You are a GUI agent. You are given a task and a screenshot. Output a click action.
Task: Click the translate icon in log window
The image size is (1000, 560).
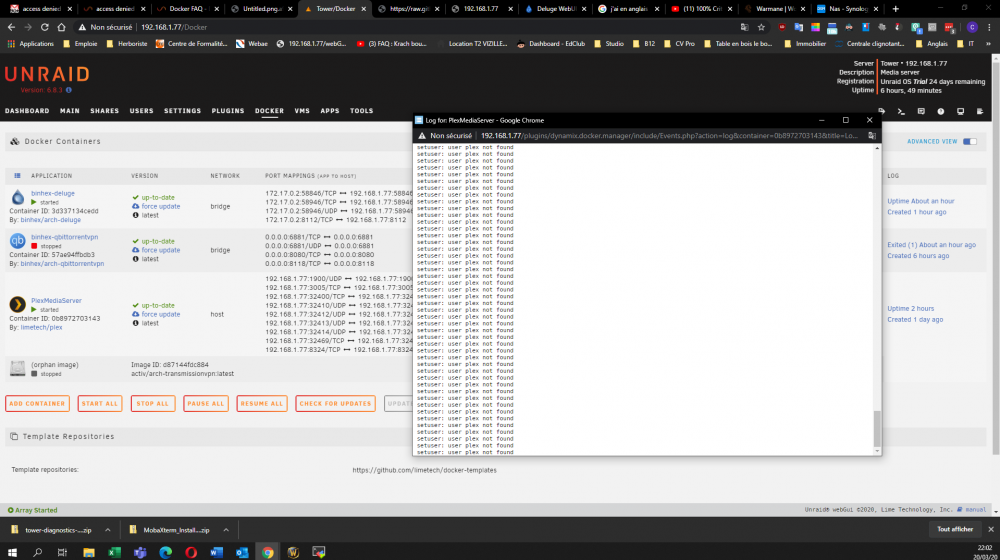click(x=872, y=136)
